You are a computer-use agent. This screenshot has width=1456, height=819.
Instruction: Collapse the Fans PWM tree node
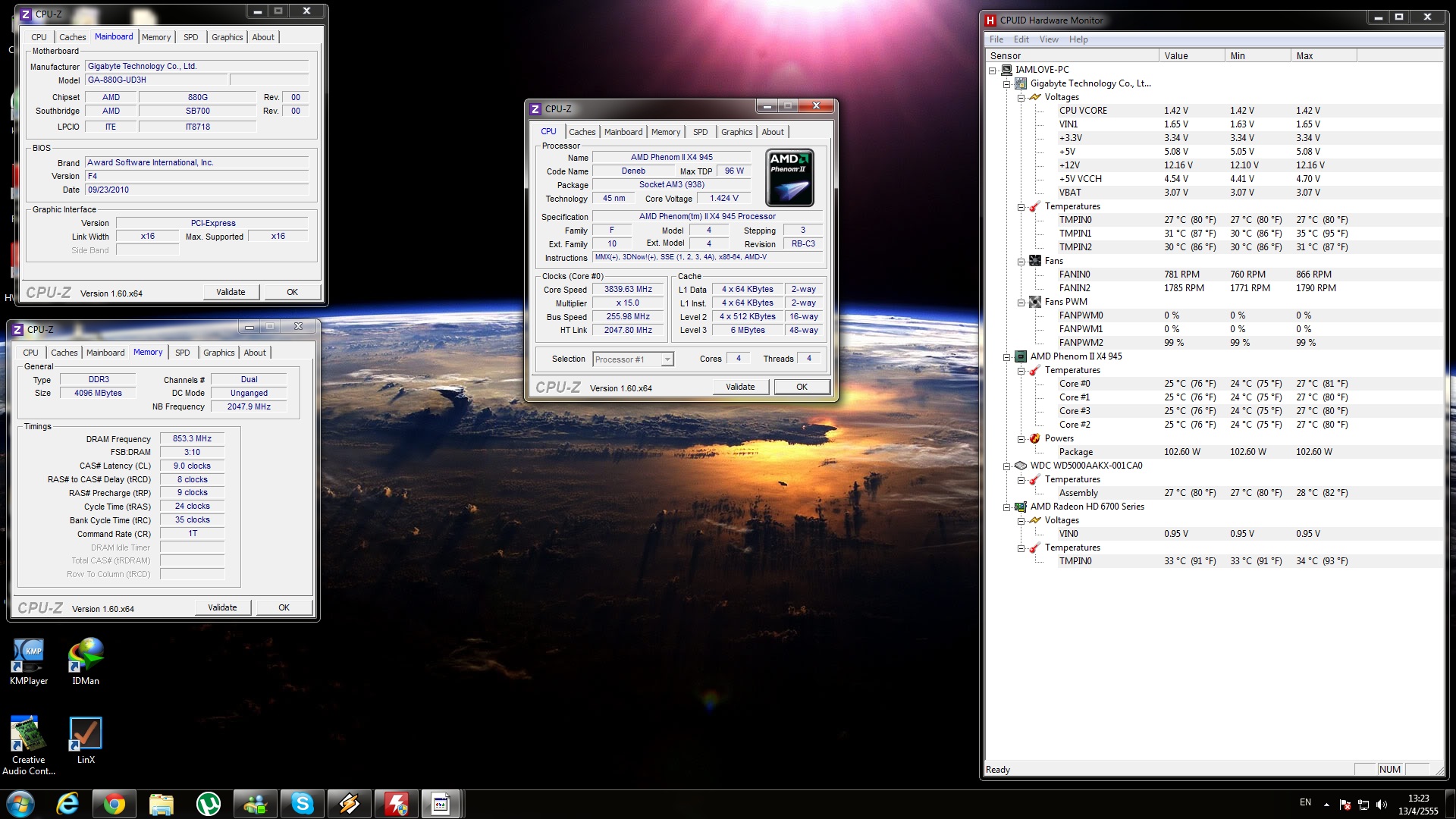1021,303
